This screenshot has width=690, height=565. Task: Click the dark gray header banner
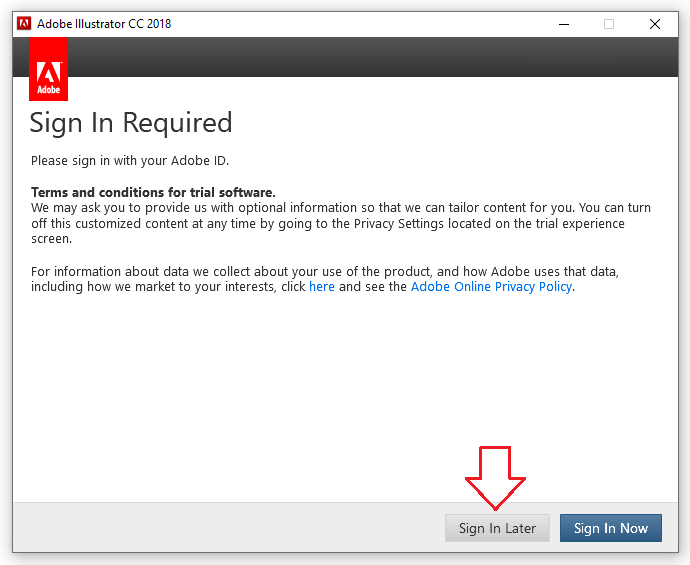point(370,57)
